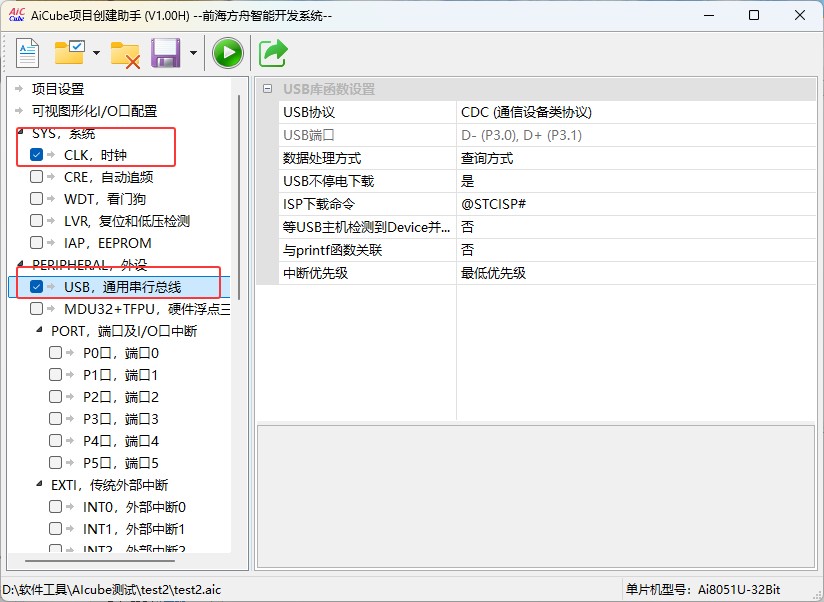
Task: Open project with the folder icon
Action: click(x=70, y=53)
